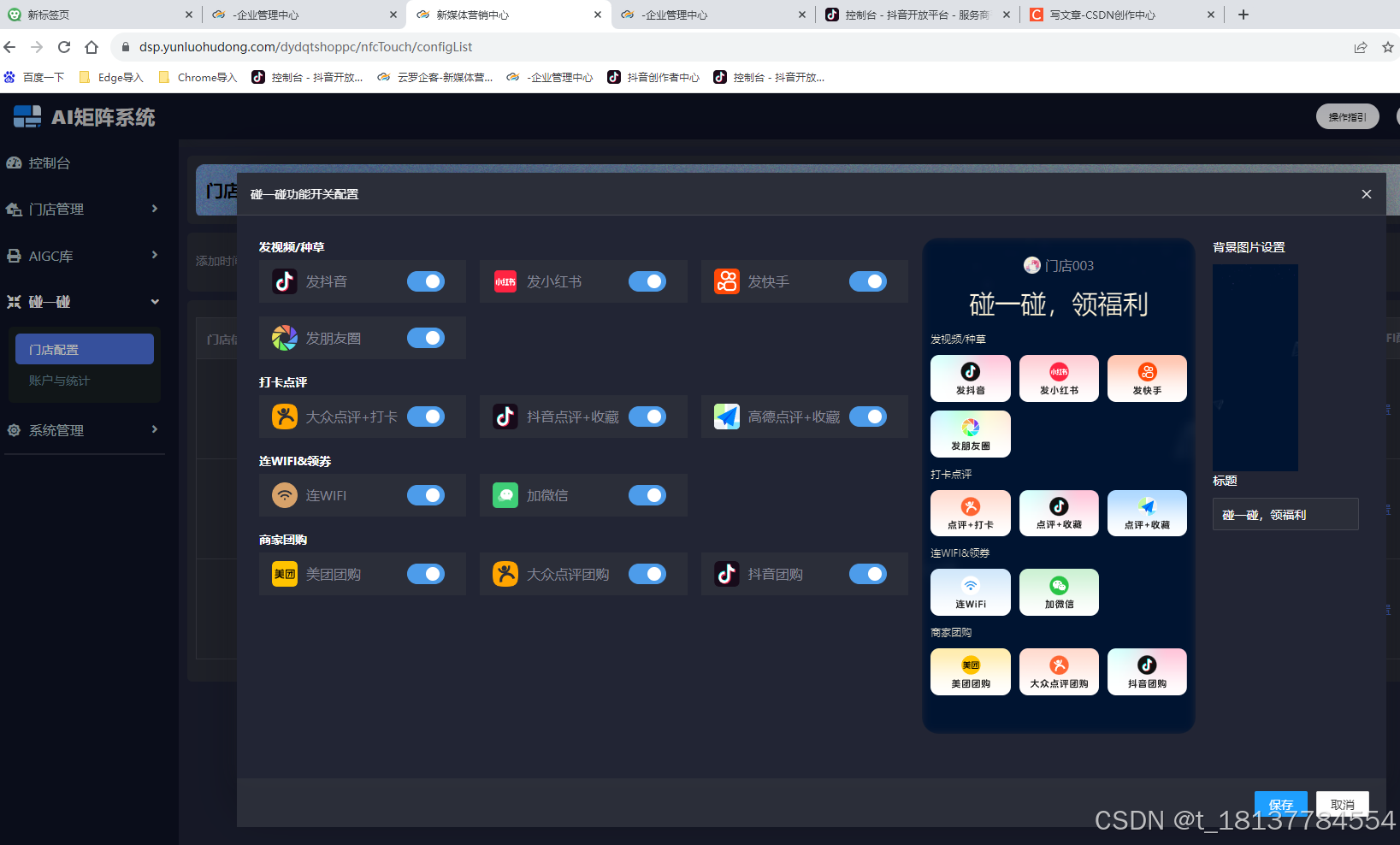Close the 碰一碰功能开关配置 dialog
Viewport: 1400px width, 845px height.
point(1367,194)
